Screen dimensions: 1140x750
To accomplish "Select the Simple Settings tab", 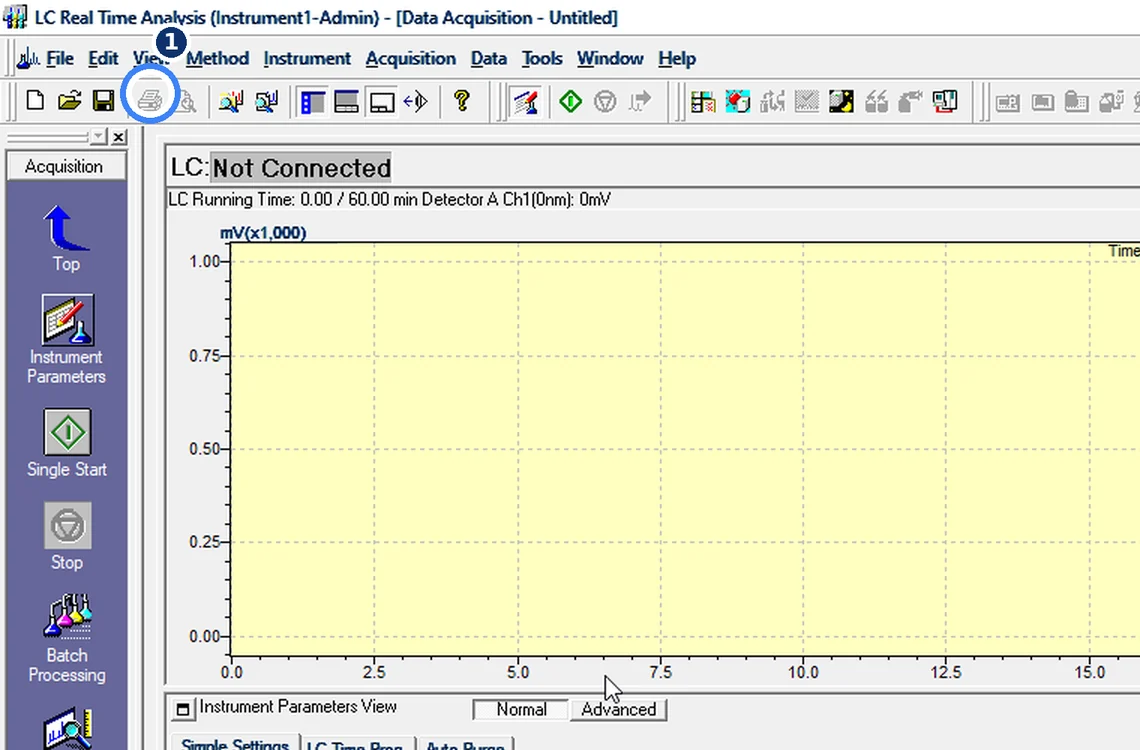I will (x=235, y=744).
